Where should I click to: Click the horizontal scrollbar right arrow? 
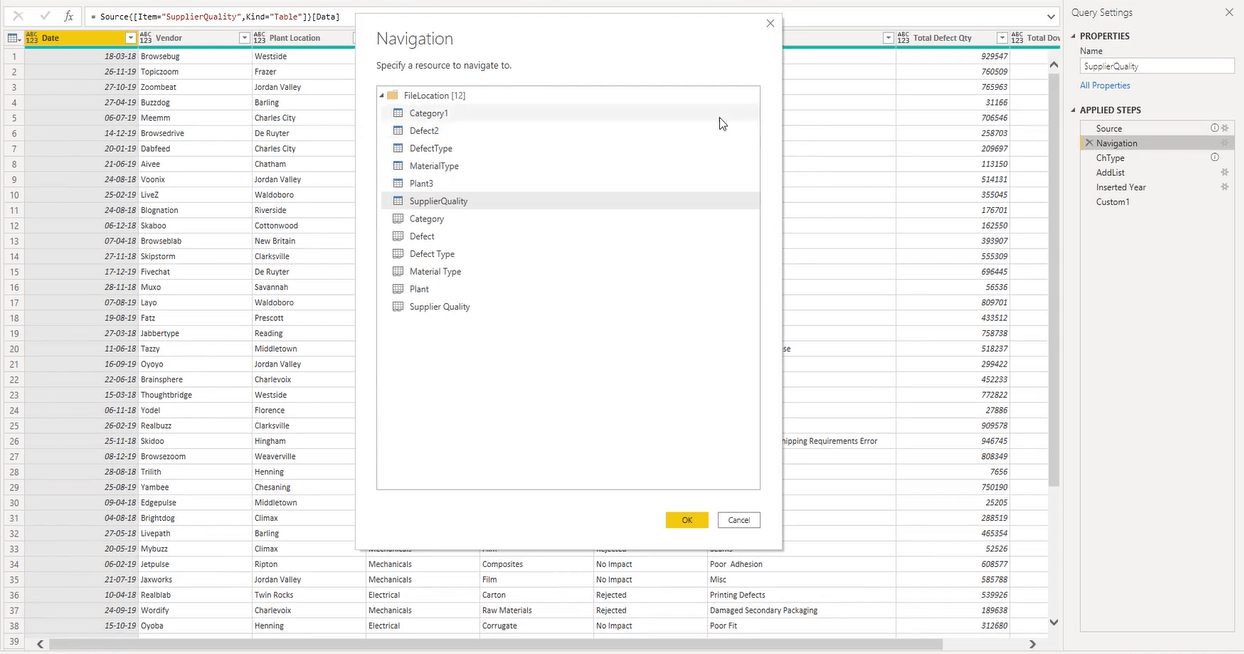[1033, 644]
